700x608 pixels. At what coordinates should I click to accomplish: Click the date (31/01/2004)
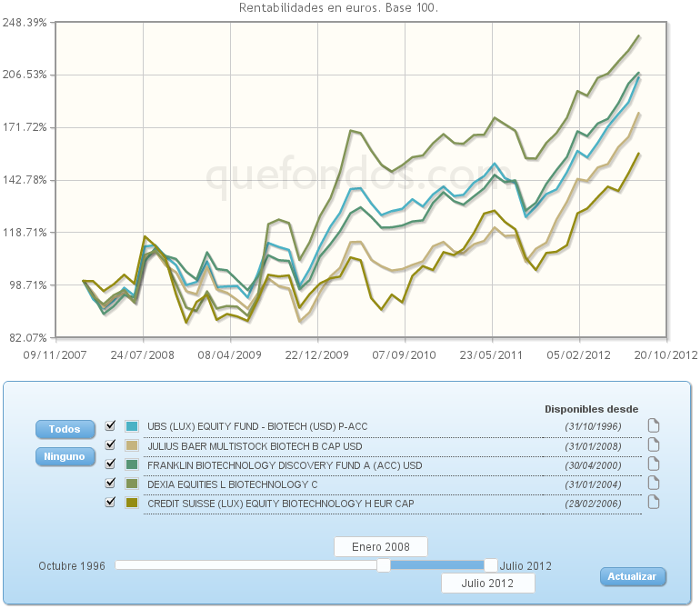[593, 485]
